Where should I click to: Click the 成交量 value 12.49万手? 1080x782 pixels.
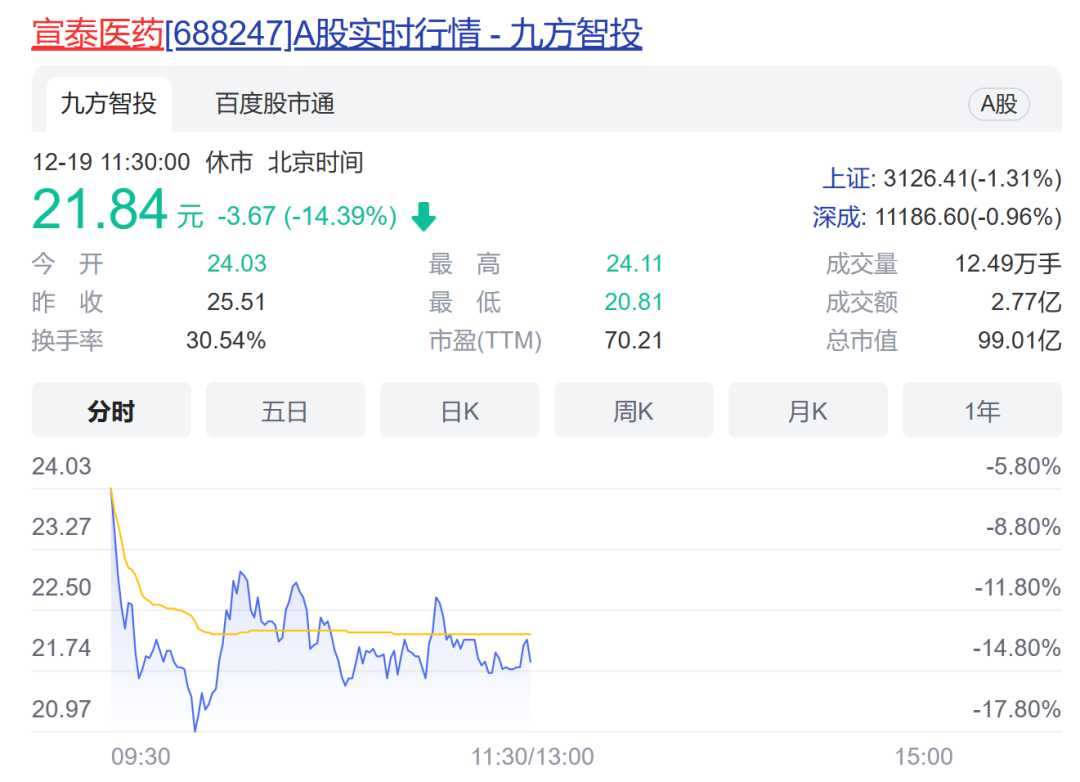pyautogui.click(x=1008, y=263)
